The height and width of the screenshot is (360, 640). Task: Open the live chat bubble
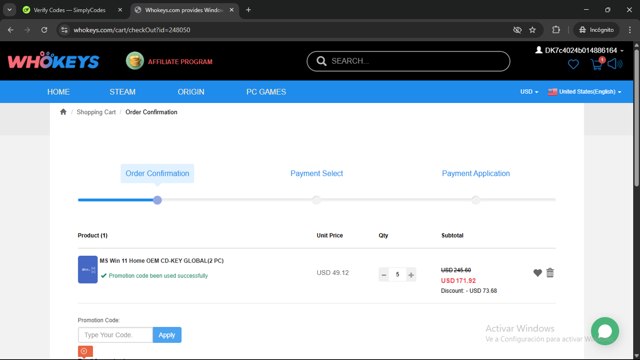click(x=605, y=331)
